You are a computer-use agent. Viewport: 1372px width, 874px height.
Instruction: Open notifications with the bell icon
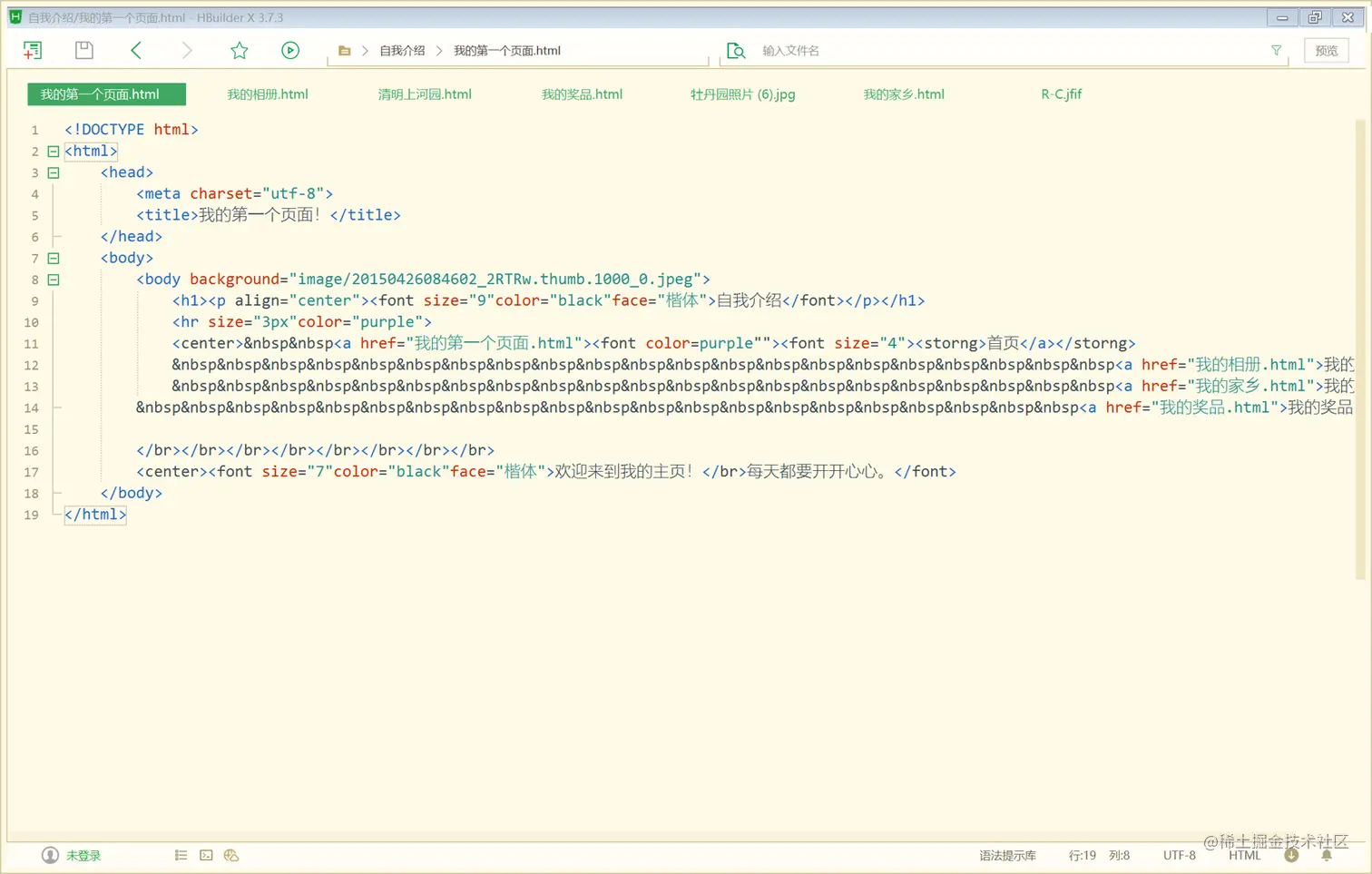pyautogui.click(x=1327, y=855)
